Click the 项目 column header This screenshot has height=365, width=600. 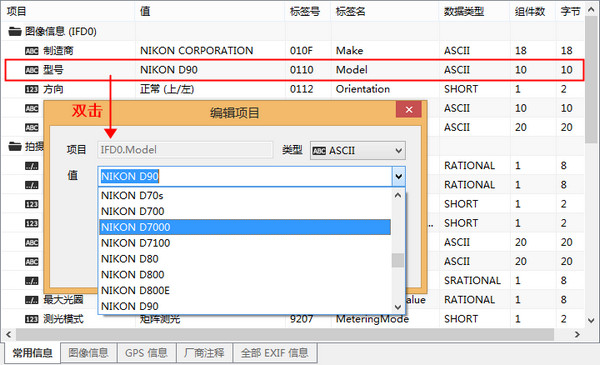68,11
